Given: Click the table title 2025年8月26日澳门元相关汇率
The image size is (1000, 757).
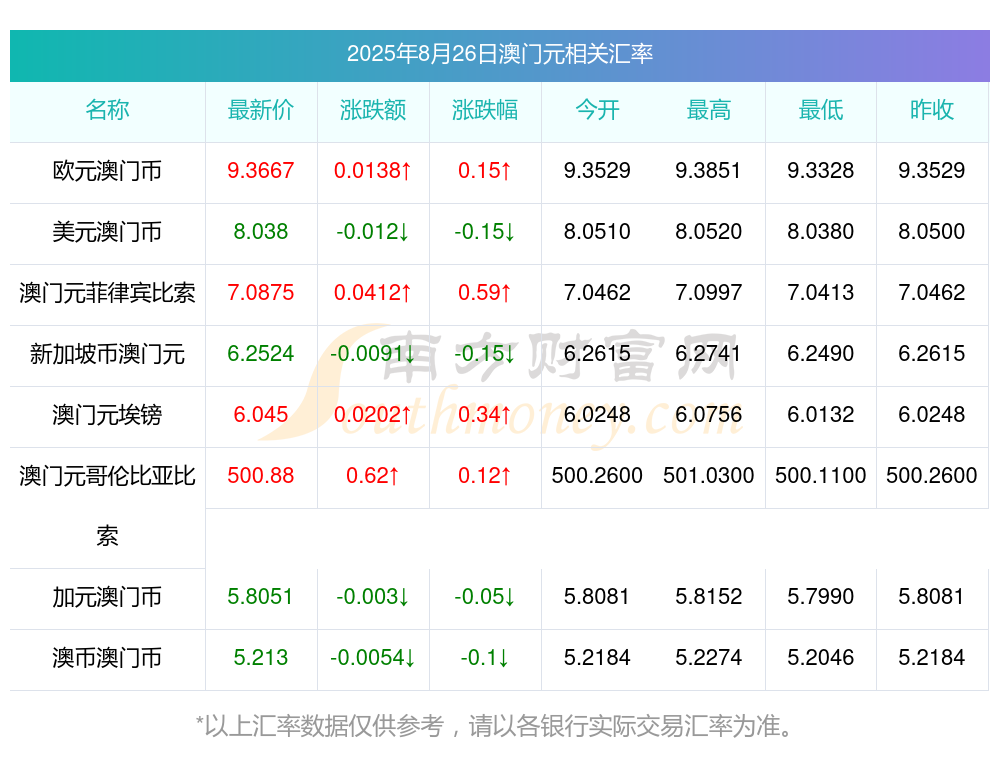Looking at the screenshot, I should [x=499, y=54].
